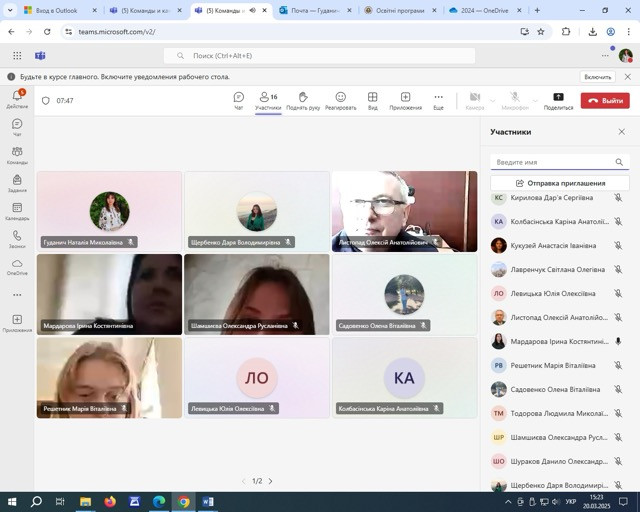The width and height of the screenshot is (640, 512).
Task: Share screen (Поделиться)
Action: [558, 101]
